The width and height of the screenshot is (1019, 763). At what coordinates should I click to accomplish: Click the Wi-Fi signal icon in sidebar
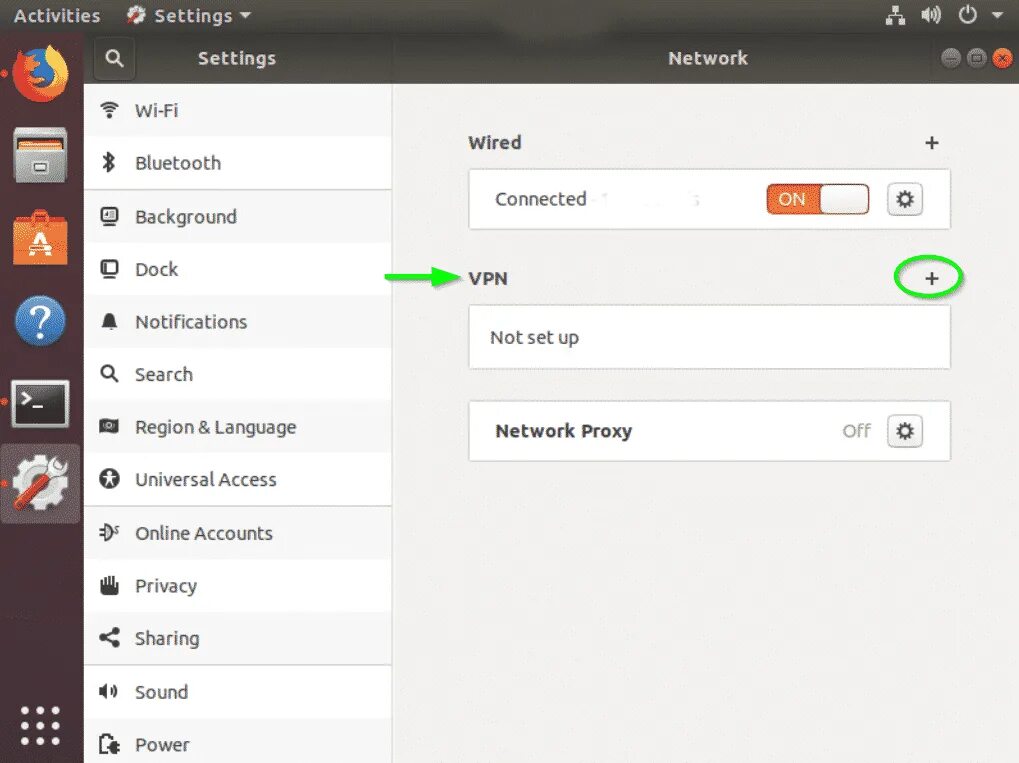[x=109, y=110]
